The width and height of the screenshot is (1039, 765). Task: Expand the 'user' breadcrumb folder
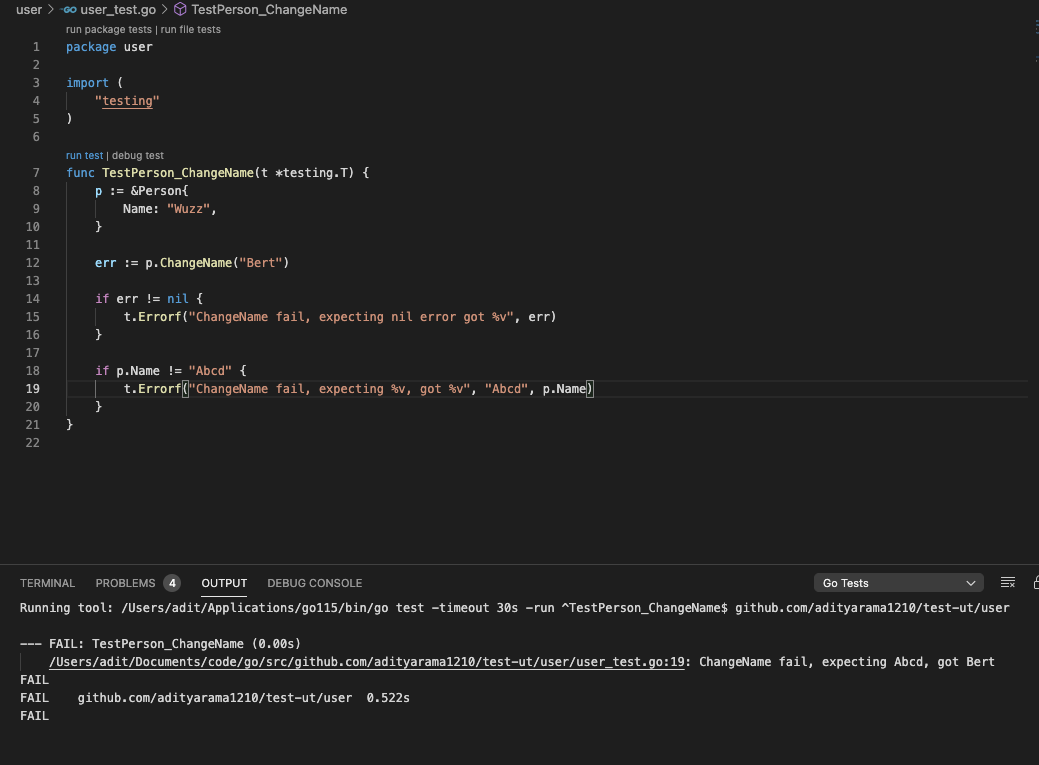(29, 10)
